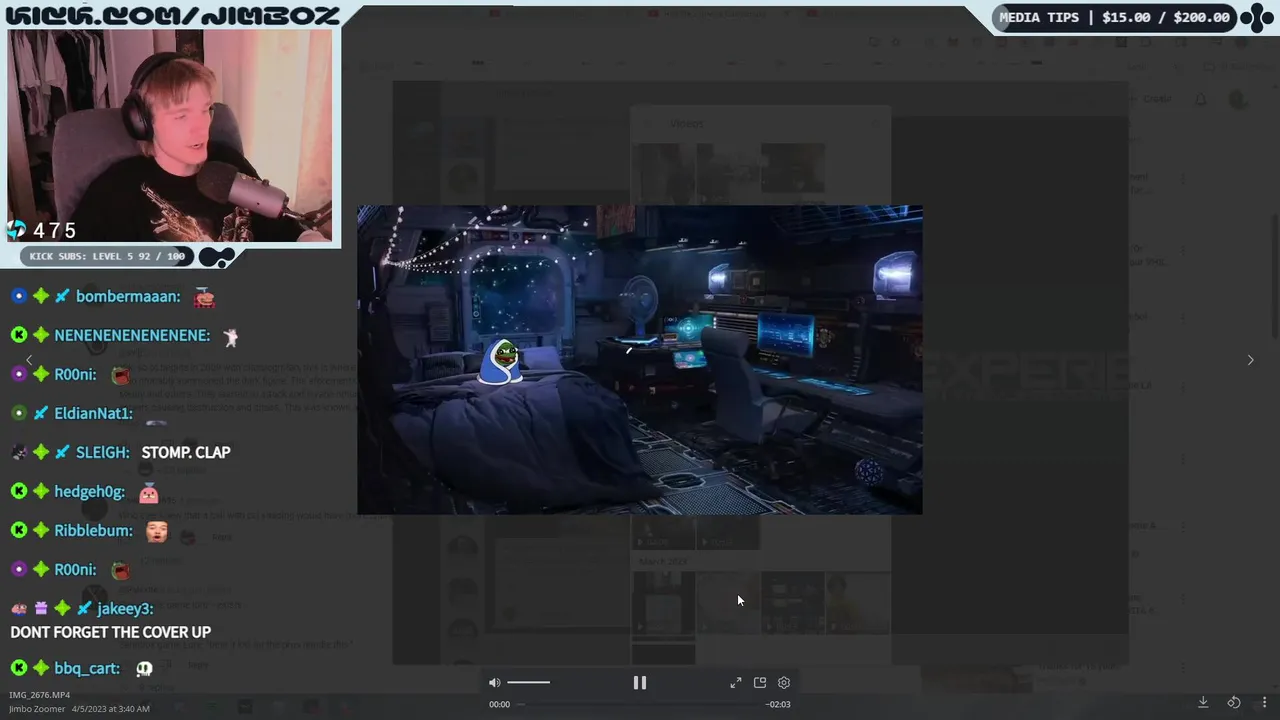Click chat username Ribblebum
Viewport: 1280px width, 720px height.
point(93,530)
